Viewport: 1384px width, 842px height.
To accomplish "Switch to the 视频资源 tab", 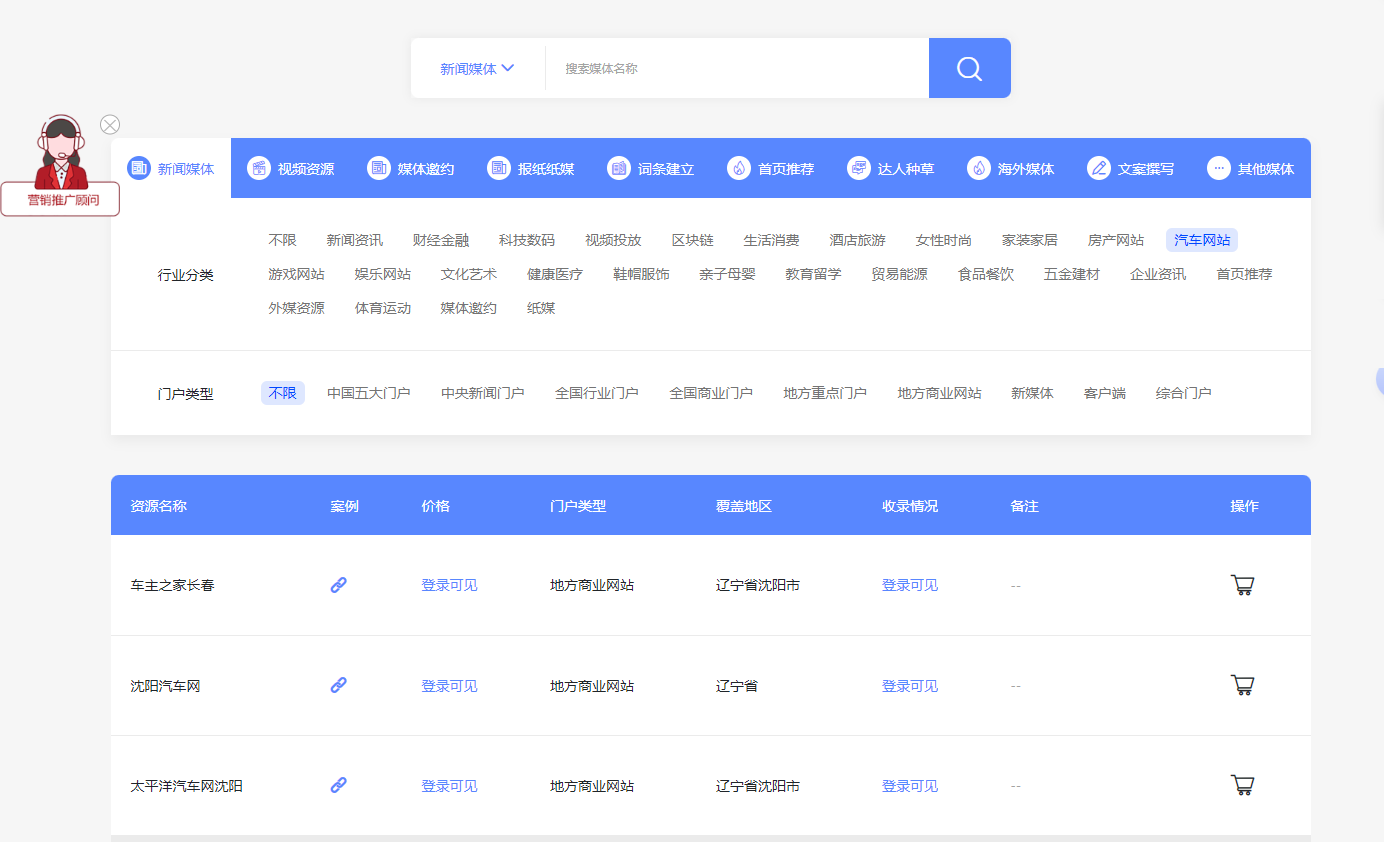I will (x=291, y=169).
